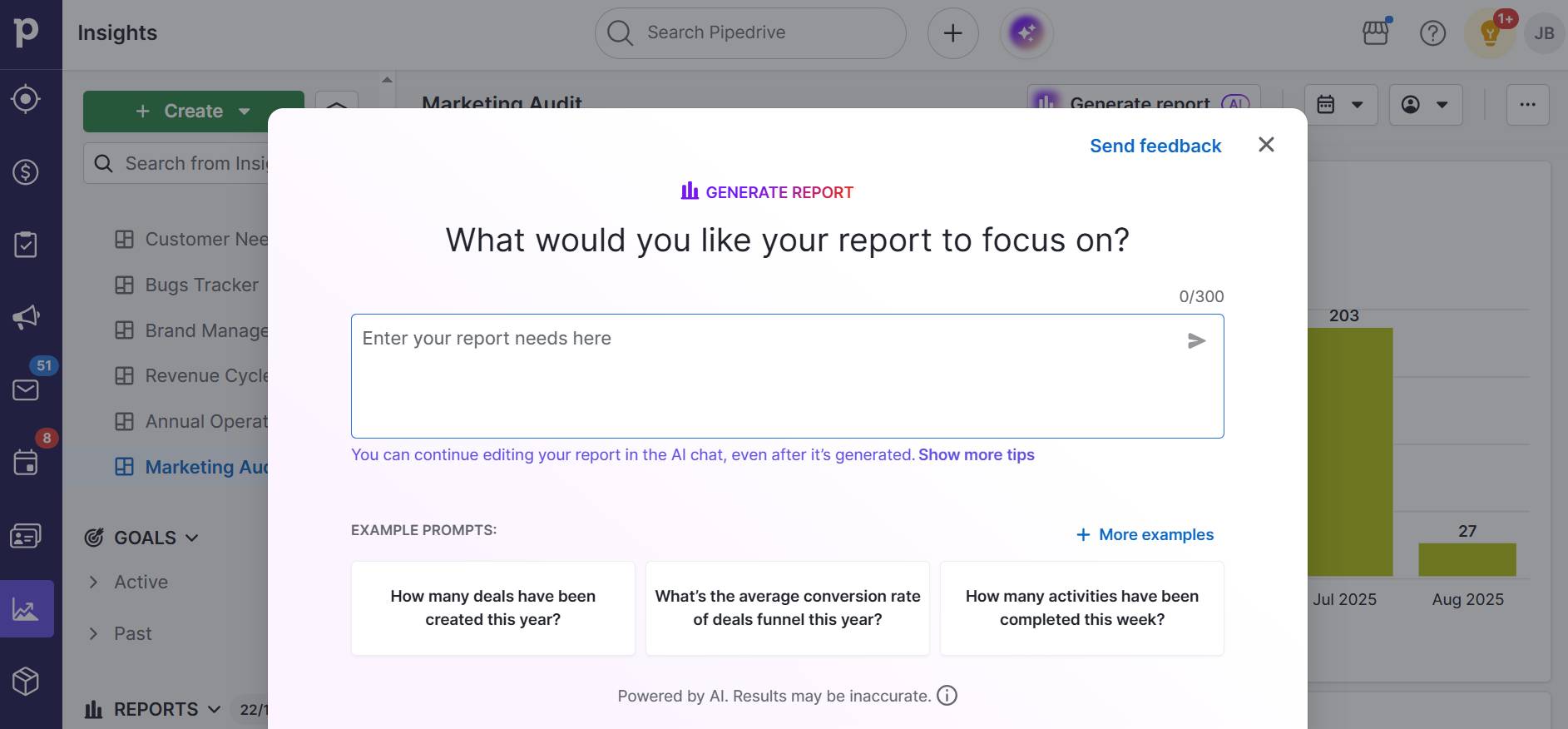Open Projects clipboard icon in sidebar
Image resolution: width=1568 pixels, height=729 pixels.
pos(26,245)
